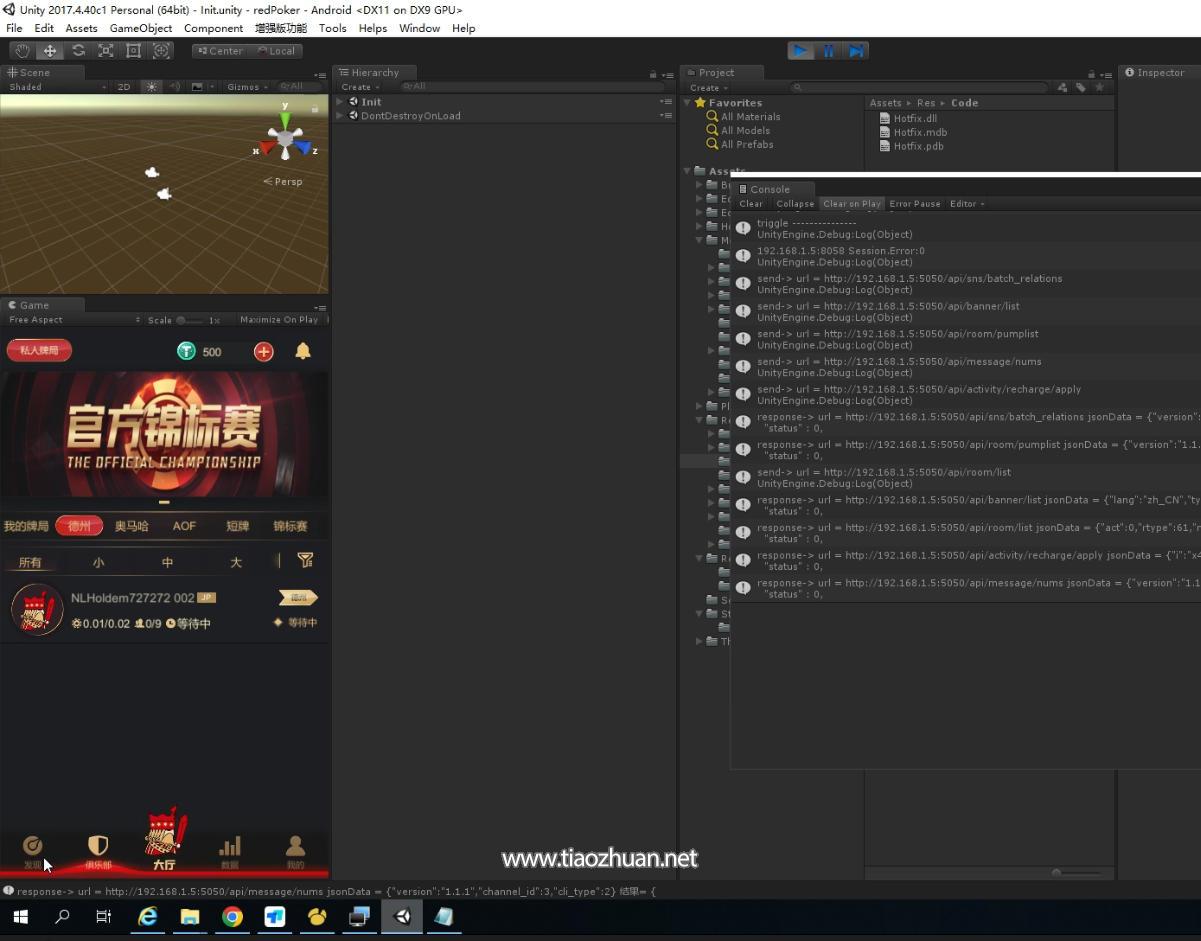Click the filter icon in room list
This screenshot has height=941, width=1201.
coord(306,561)
